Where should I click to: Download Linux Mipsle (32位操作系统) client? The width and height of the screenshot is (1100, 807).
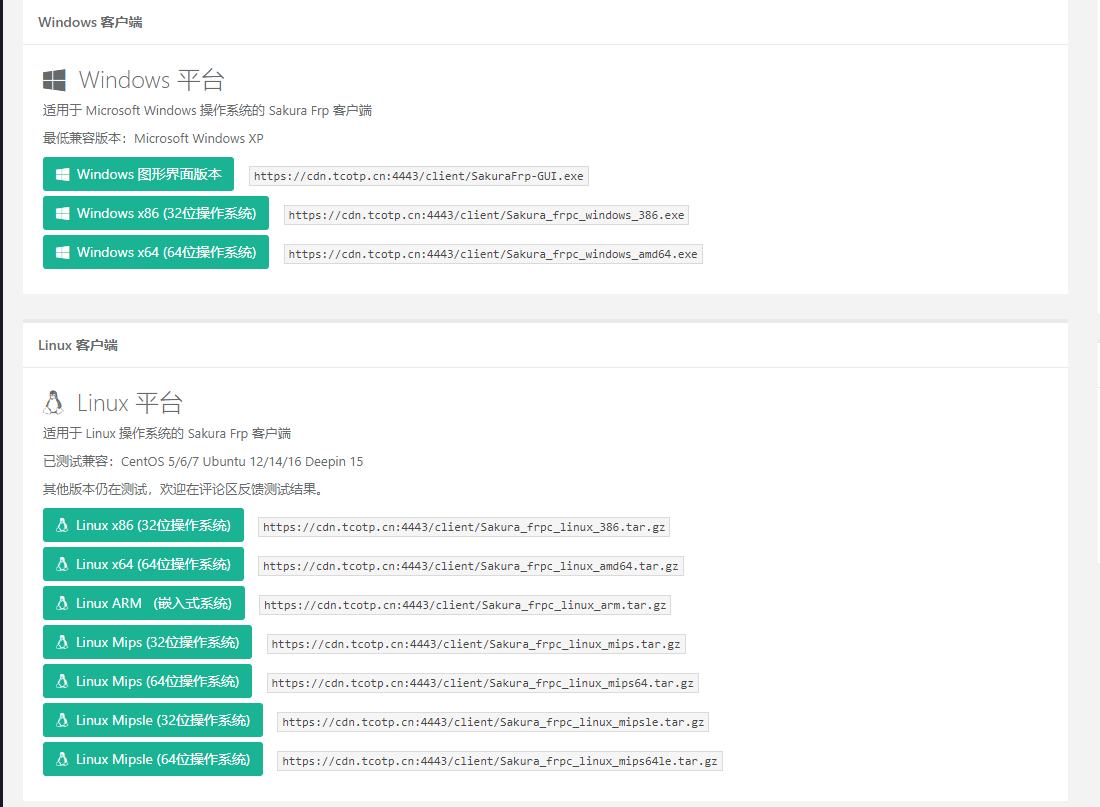(x=153, y=720)
